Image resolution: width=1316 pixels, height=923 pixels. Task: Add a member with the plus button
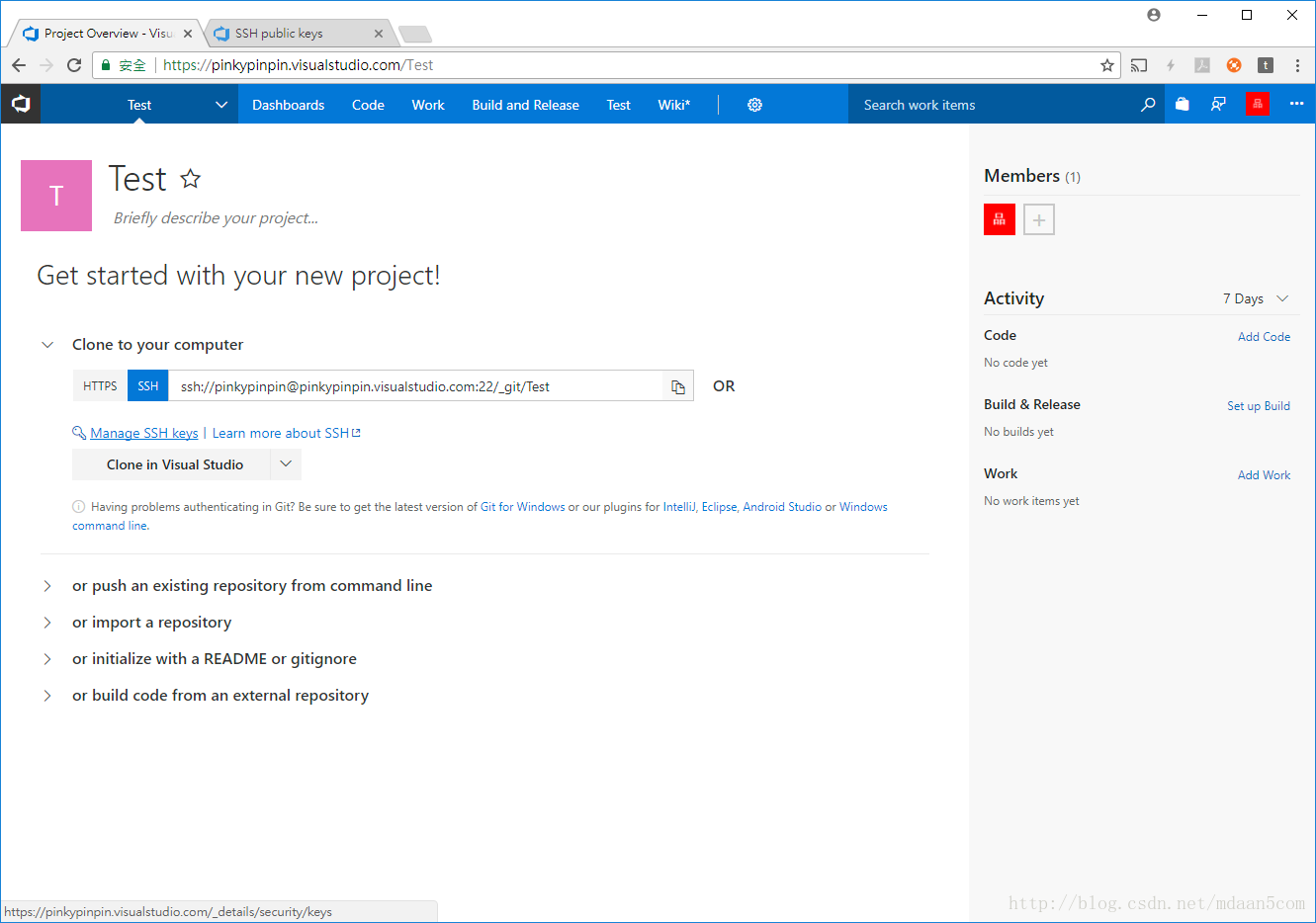point(1039,219)
